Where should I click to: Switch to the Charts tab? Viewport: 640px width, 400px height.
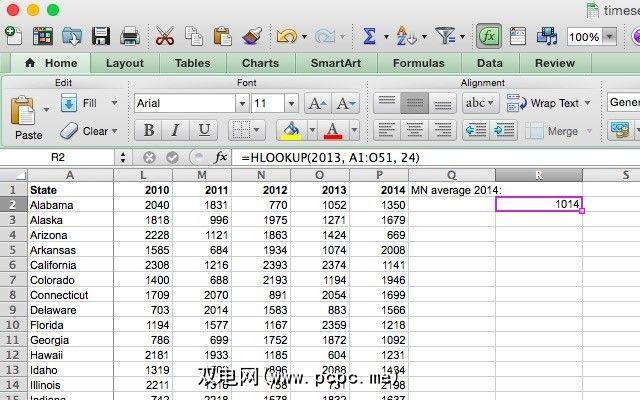(x=260, y=63)
